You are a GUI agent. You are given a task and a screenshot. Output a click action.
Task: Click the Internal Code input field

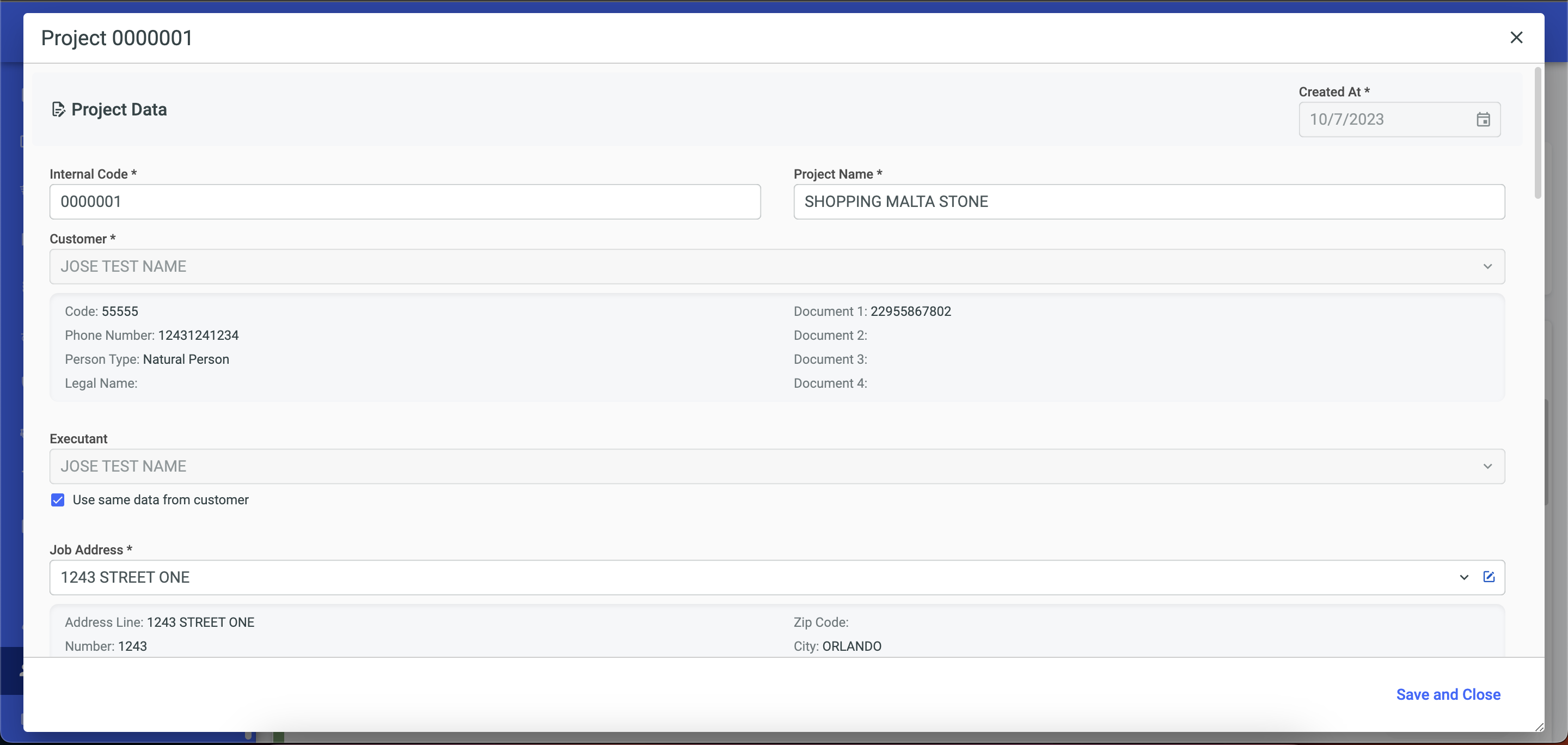(405, 201)
